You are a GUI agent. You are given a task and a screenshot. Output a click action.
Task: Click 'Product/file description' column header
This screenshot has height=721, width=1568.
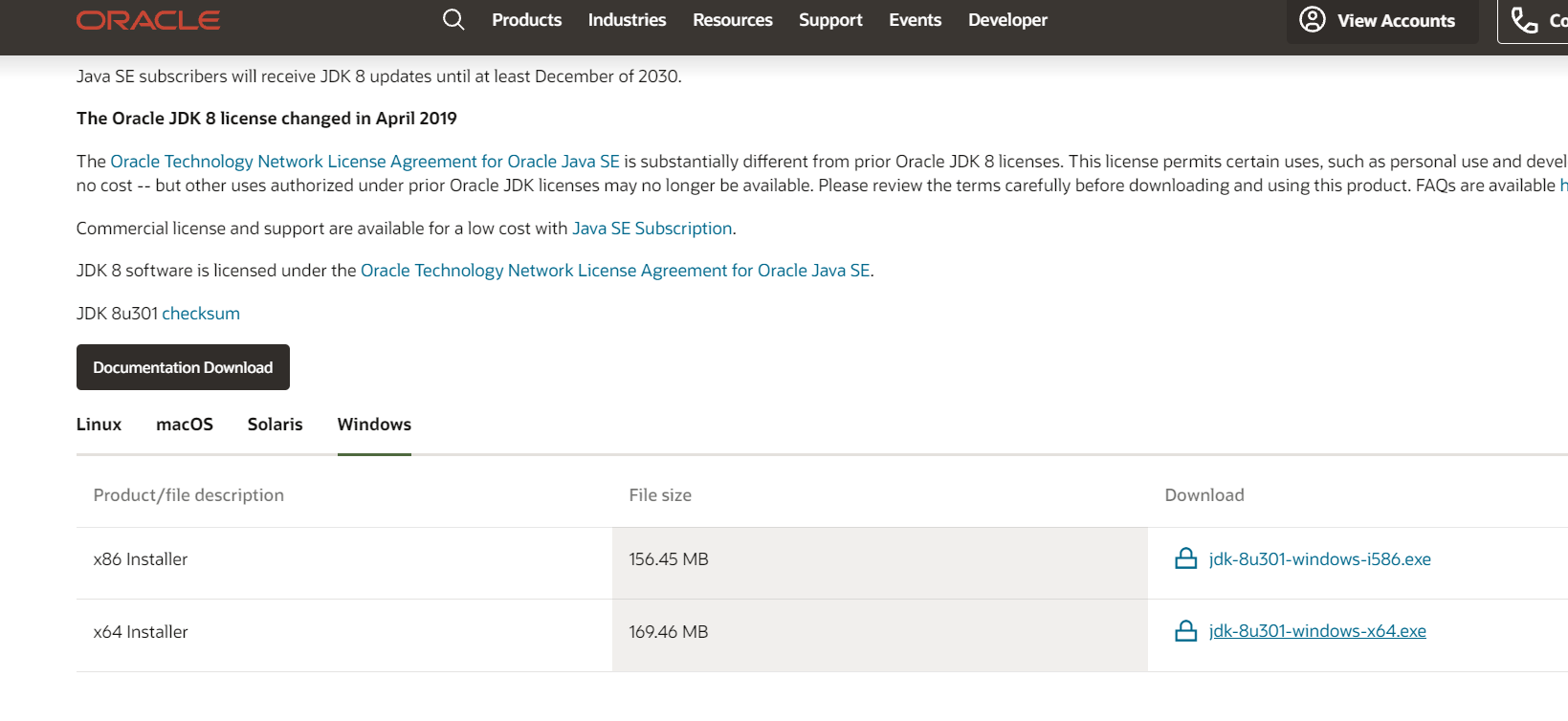(188, 495)
